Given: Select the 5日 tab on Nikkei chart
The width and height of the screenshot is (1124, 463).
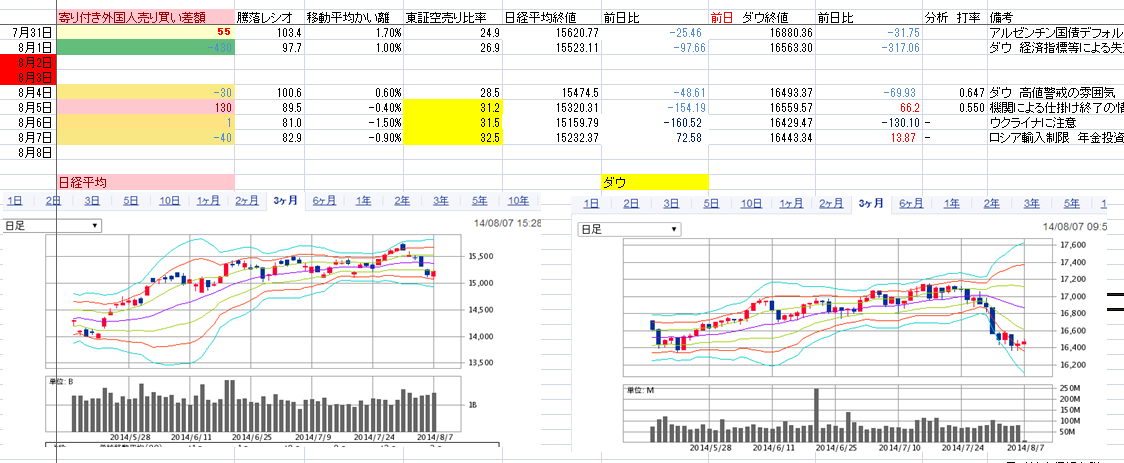Looking at the screenshot, I should click(131, 200).
